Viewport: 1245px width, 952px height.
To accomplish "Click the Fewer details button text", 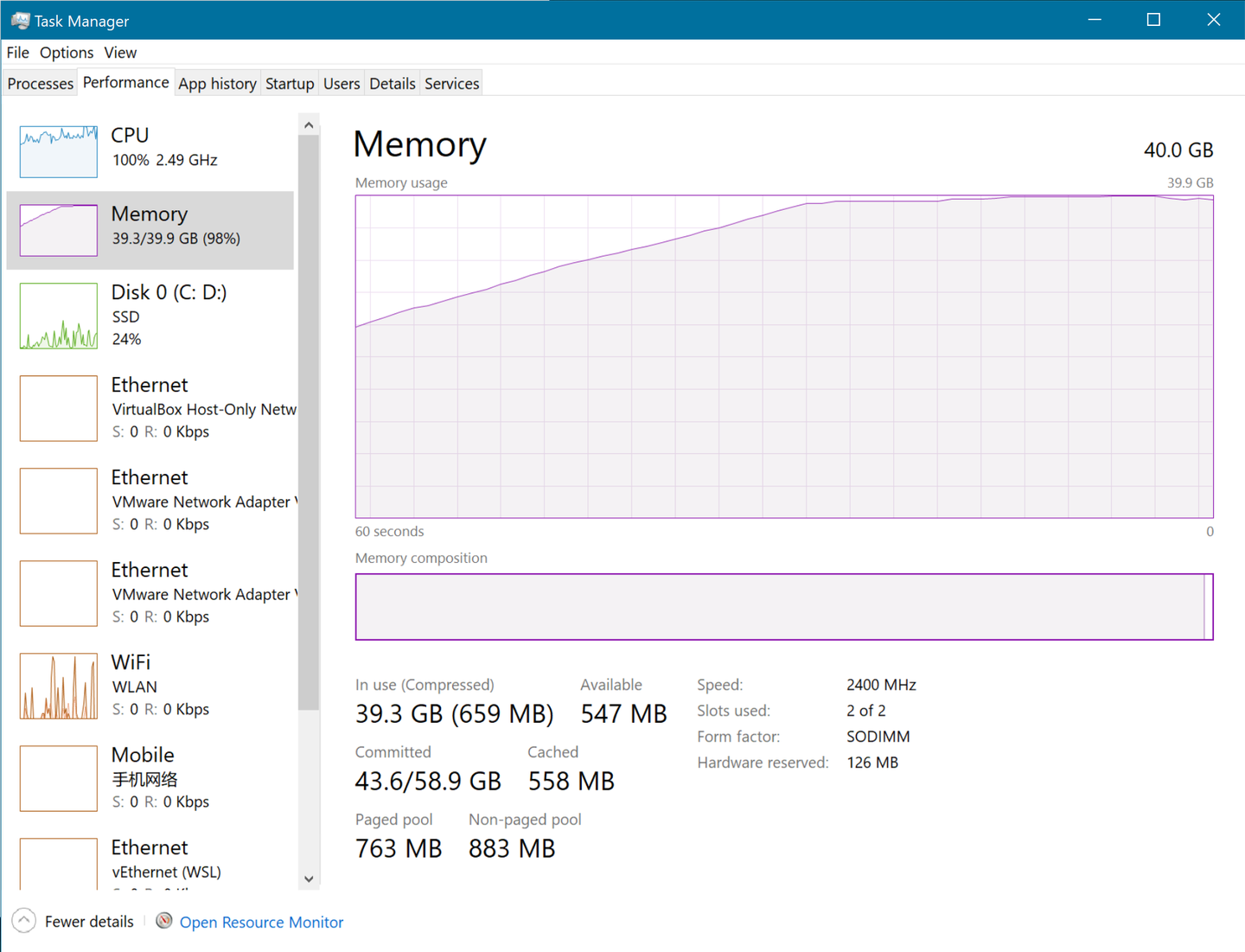I will [x=89, y=922].
